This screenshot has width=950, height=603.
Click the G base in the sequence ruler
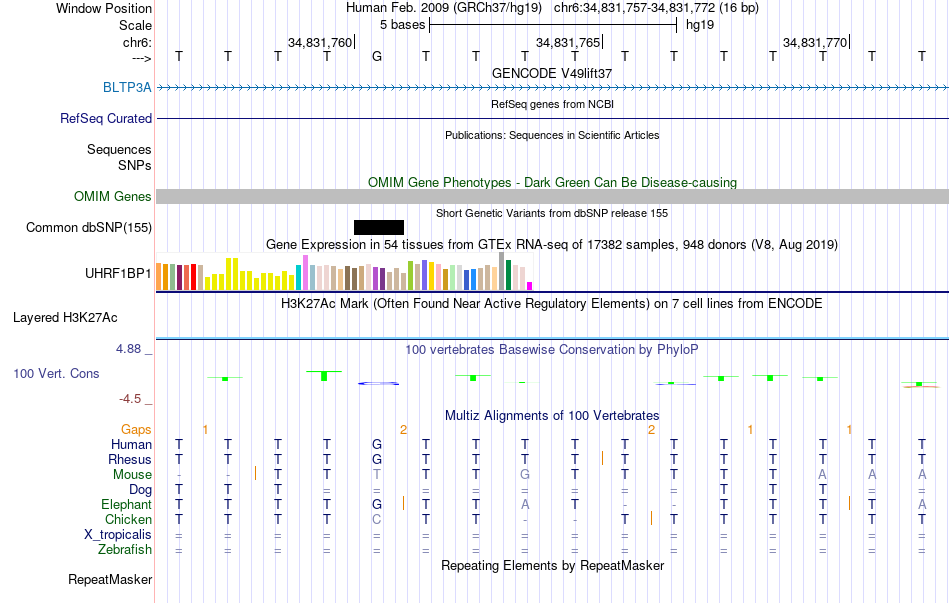[377, 56]
